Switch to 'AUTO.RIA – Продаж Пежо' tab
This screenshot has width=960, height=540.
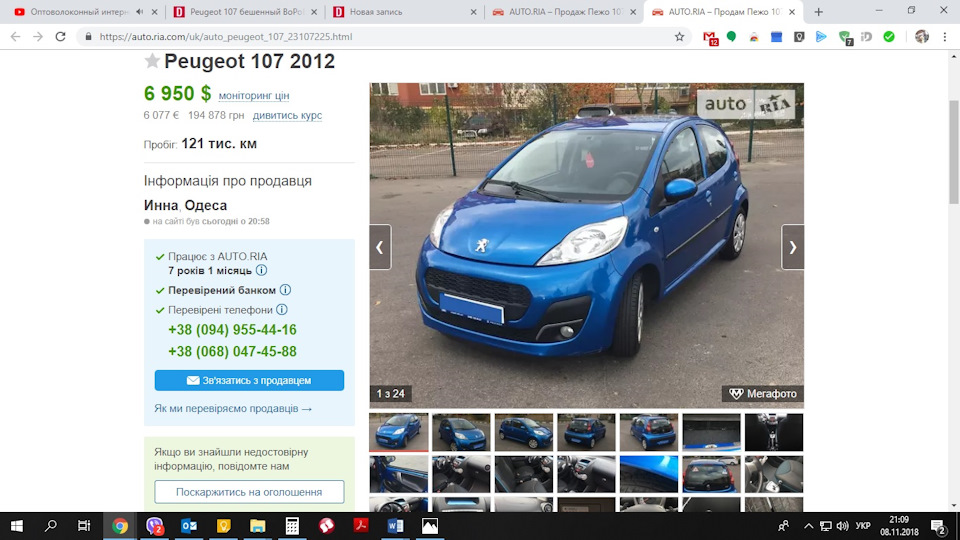pos(564,12)
